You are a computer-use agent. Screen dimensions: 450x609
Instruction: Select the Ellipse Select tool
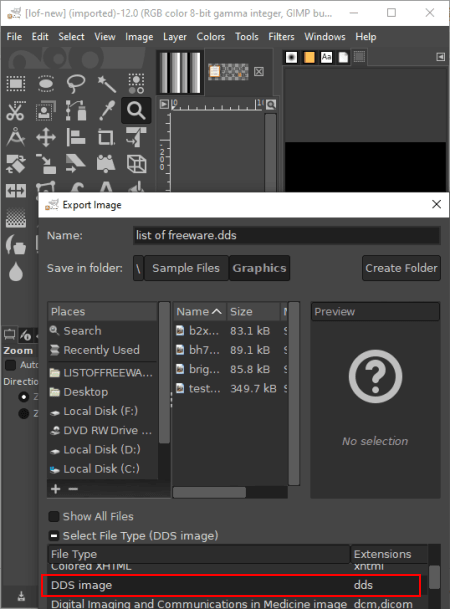pyautogui.click(x=46, y=84)
